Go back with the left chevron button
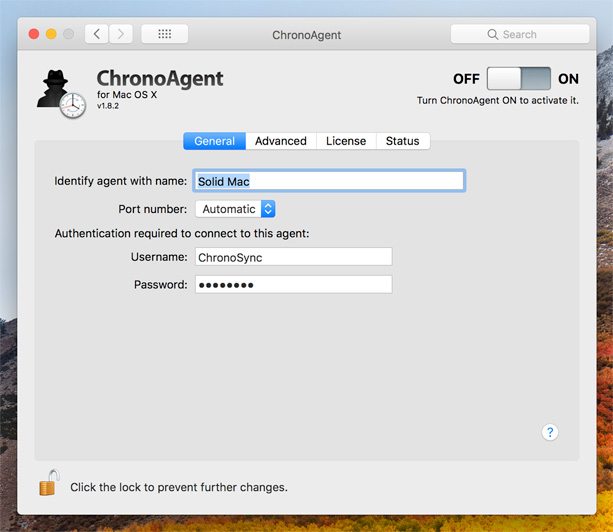The height and width of the screenshot is (532, 613). tap(97, 34)
